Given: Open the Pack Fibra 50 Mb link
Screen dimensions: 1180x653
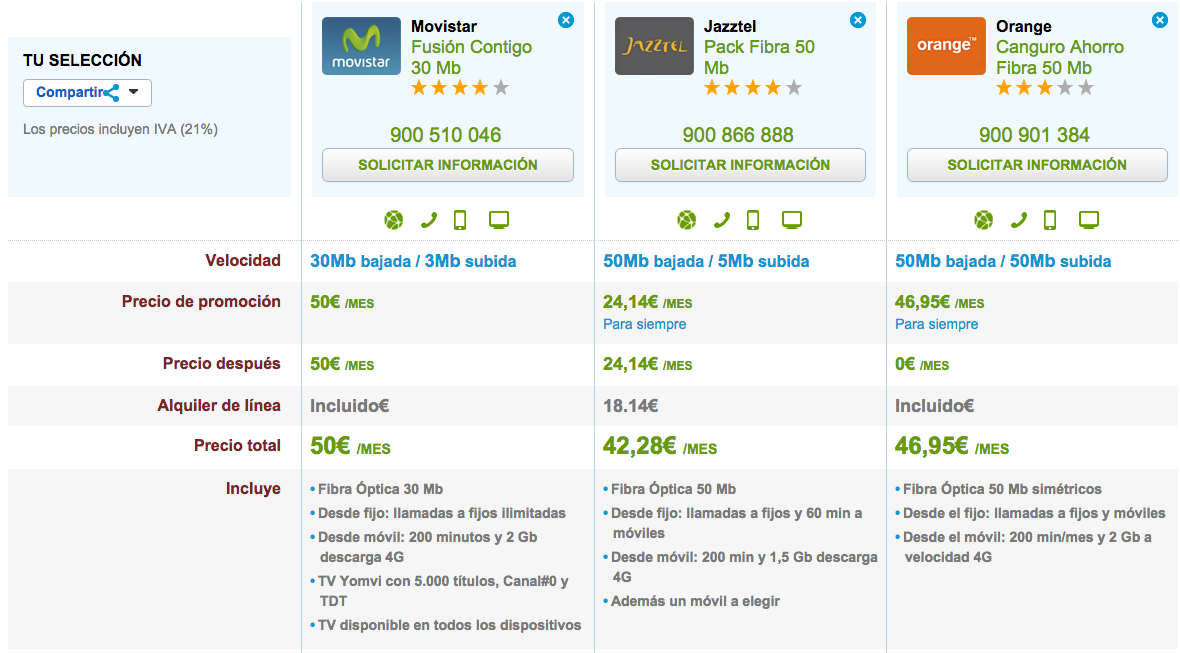Looking at the screenshot, I should click(x=759, y=57).
